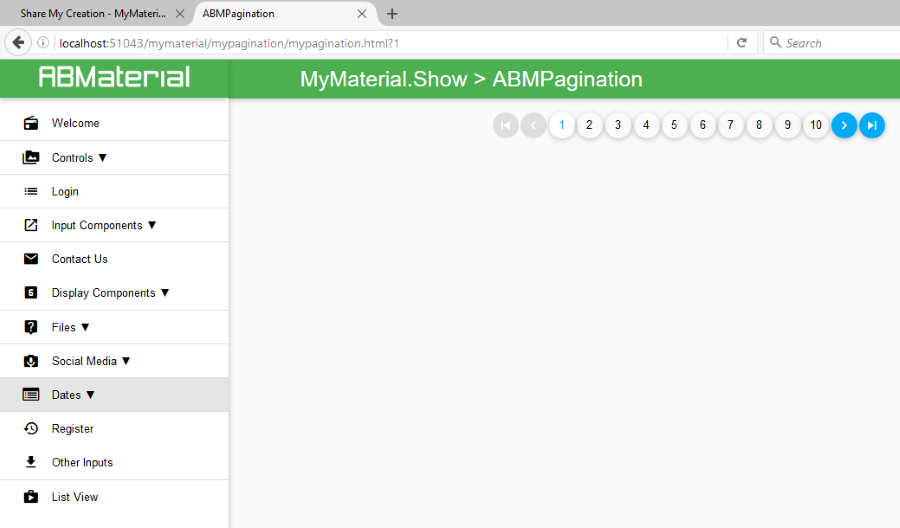Go to the first page of pagination
Screen dimensions: 900x528
coord(506,125)
